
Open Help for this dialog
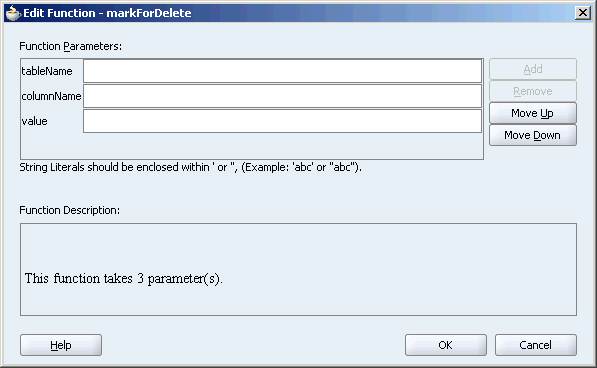pos(61,345)
